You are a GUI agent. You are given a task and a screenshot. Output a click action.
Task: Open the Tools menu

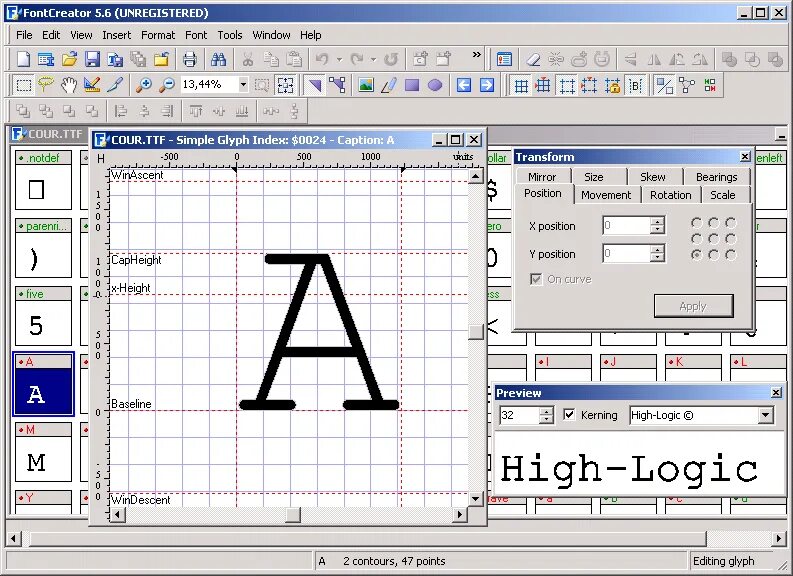tap(230, 35)
